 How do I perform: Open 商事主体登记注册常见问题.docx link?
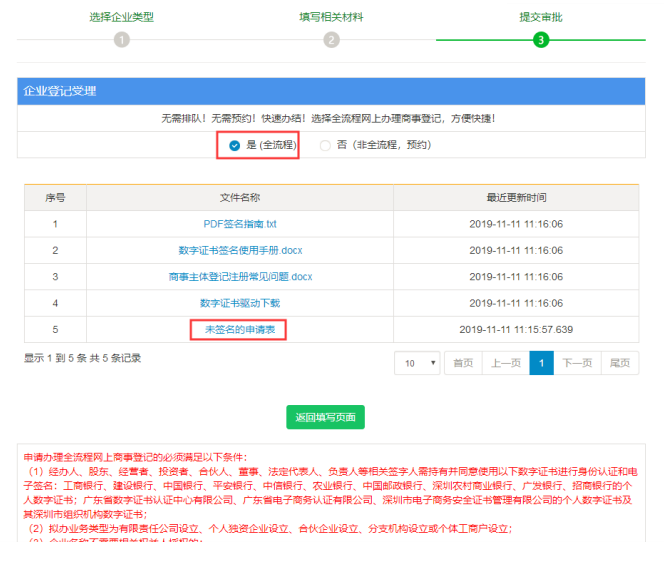[240, 276]
